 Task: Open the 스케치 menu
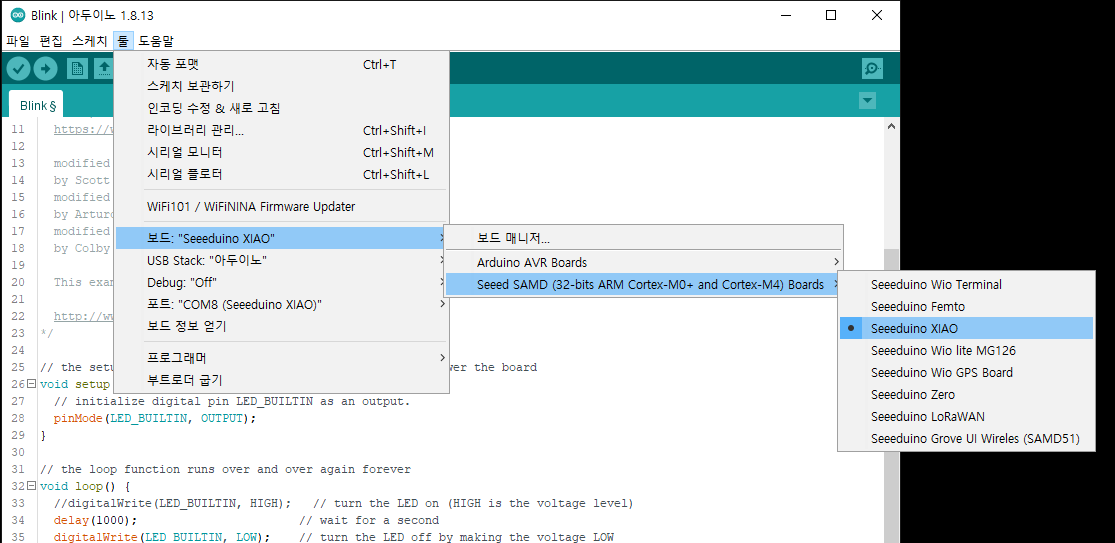click(90, 41)
